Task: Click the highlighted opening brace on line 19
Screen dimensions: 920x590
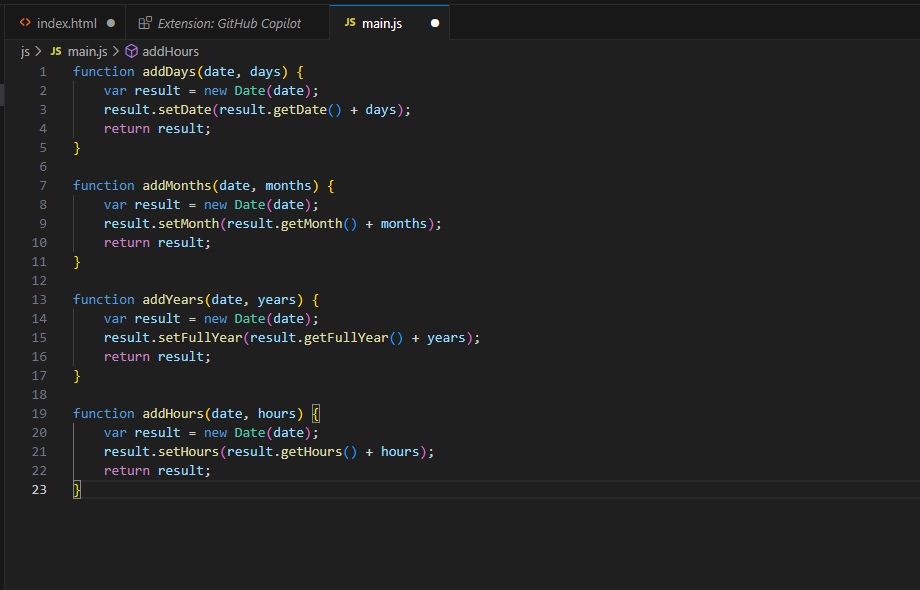Action: pos(316,414)
